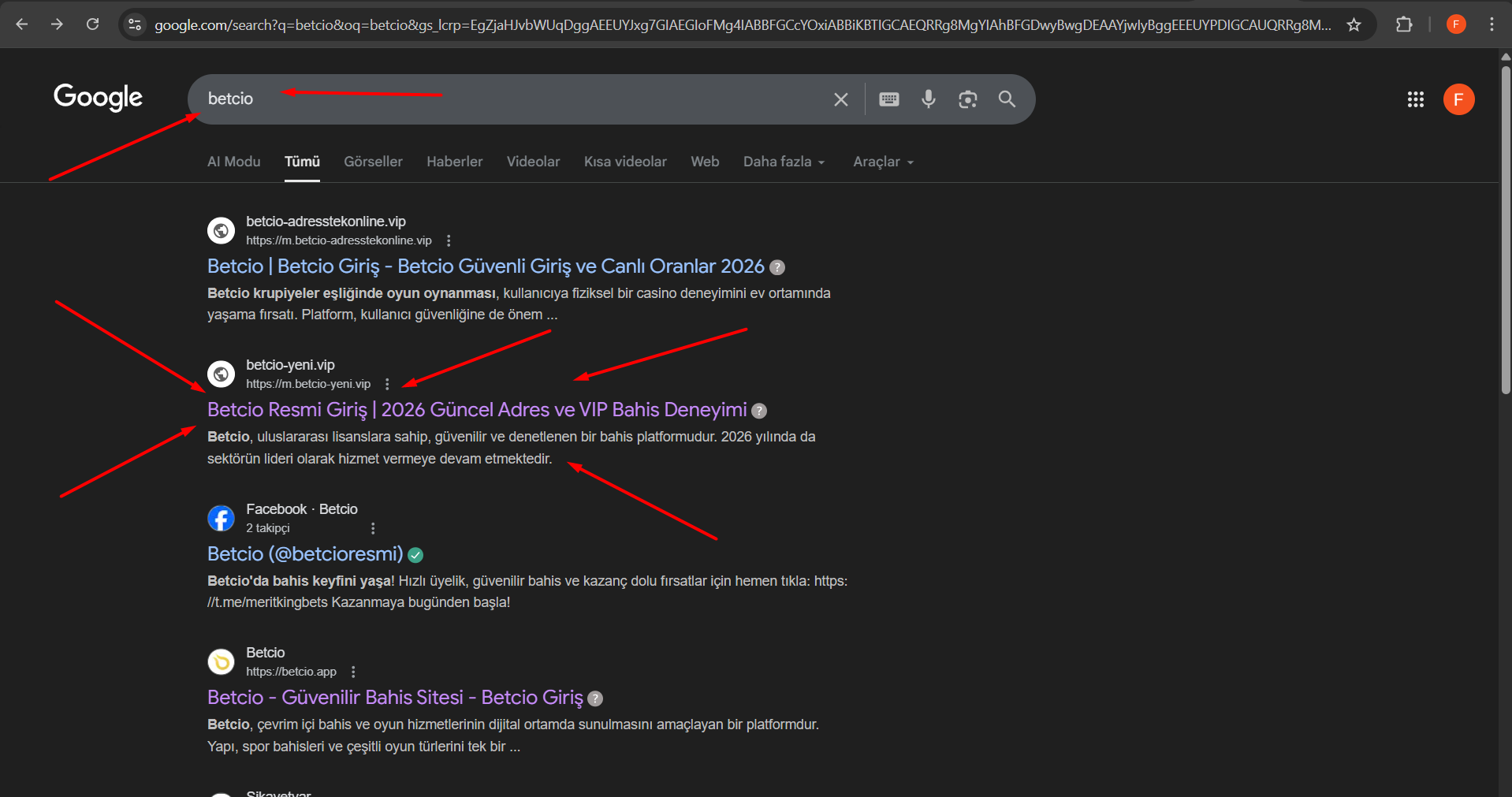Open the Chrome profile avatar in toolbar

click(x=1456, y=24)
